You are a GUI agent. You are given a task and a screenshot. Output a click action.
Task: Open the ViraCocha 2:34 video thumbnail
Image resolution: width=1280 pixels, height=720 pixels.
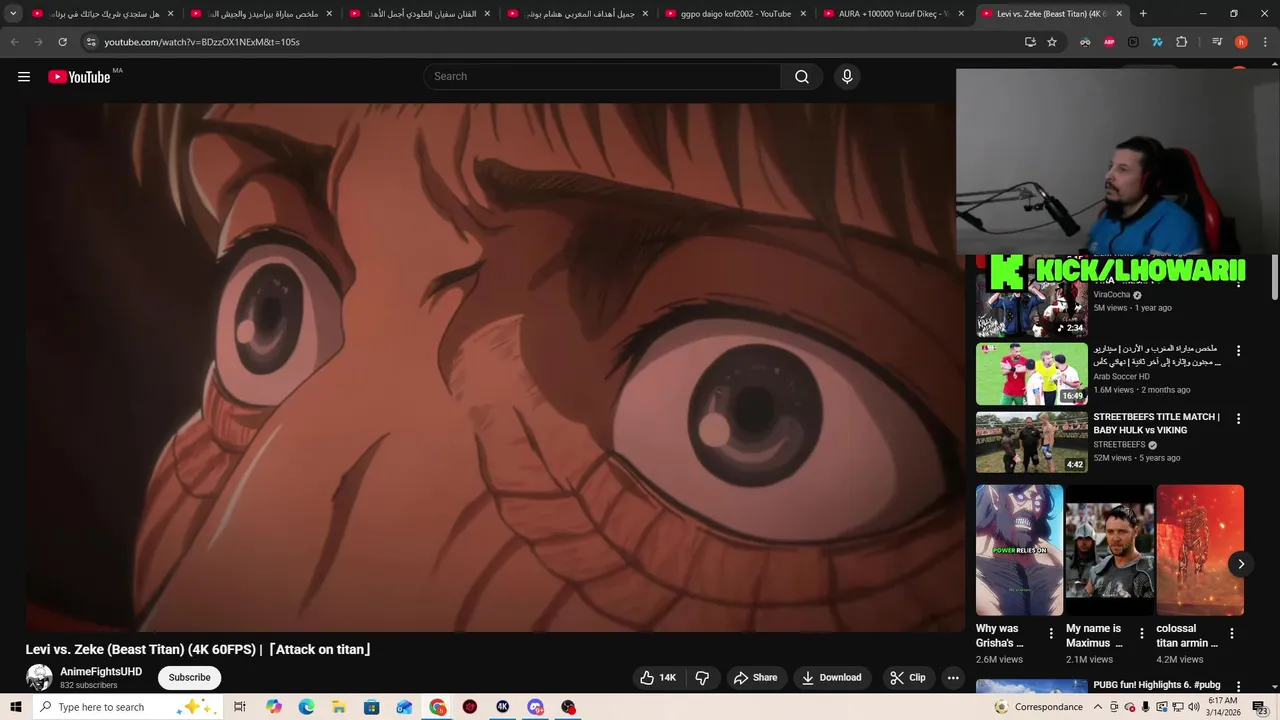[1031, 305]
